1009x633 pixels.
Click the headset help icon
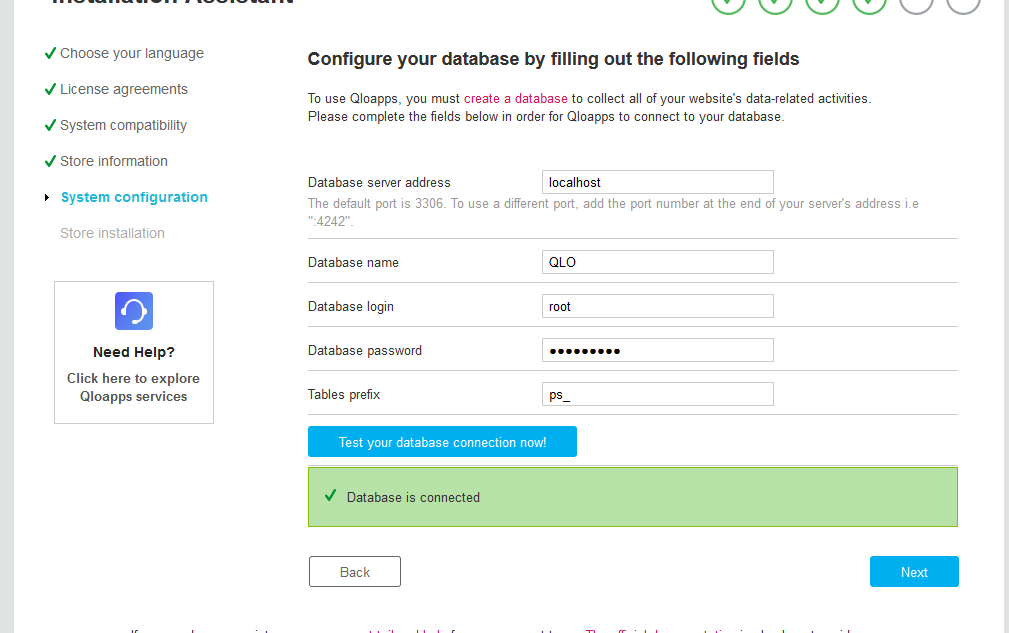click(x=134, y=311)
